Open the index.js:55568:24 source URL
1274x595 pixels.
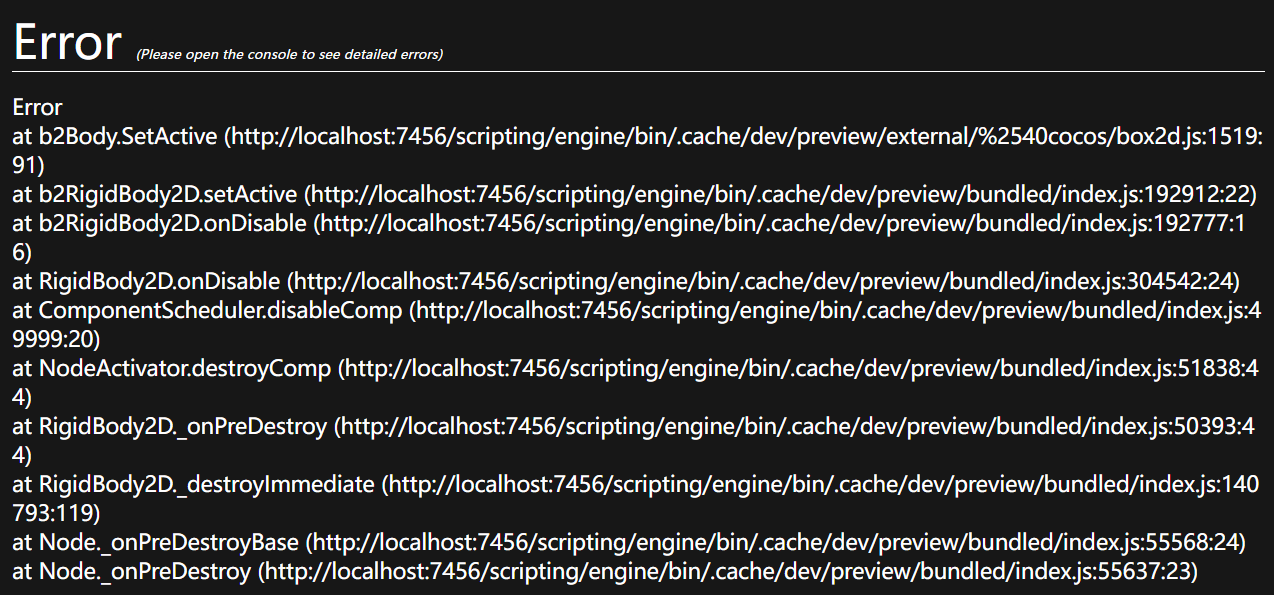[x=775, y=542]
